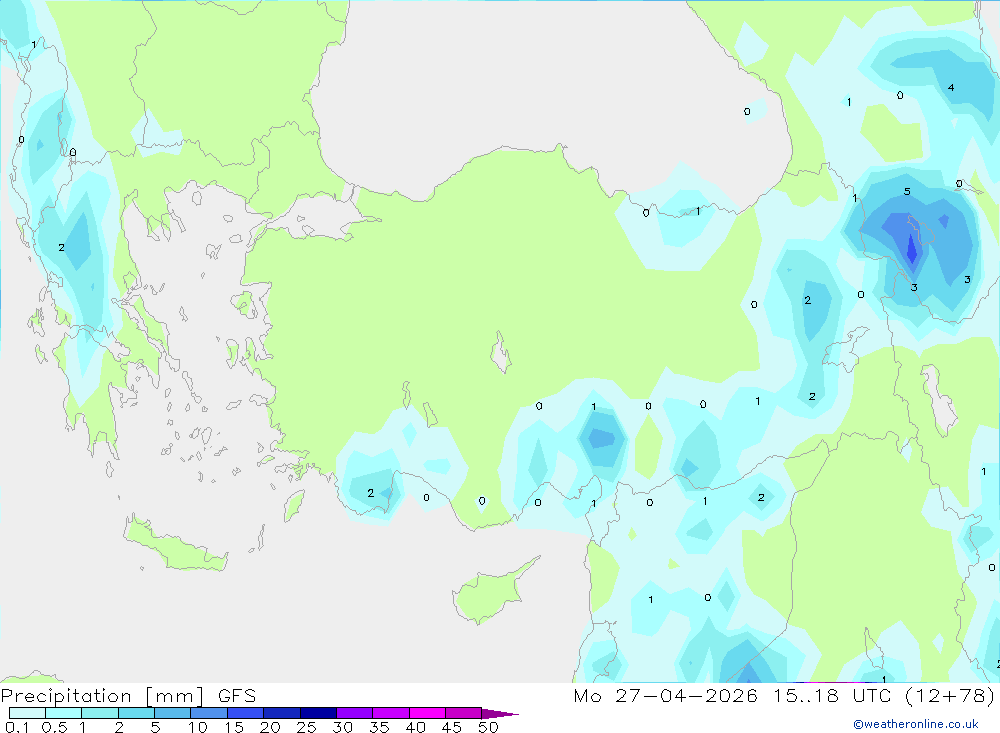1000x733 pixels.
Task: Click the legend label "45"
Action: [x=452, y=727]
